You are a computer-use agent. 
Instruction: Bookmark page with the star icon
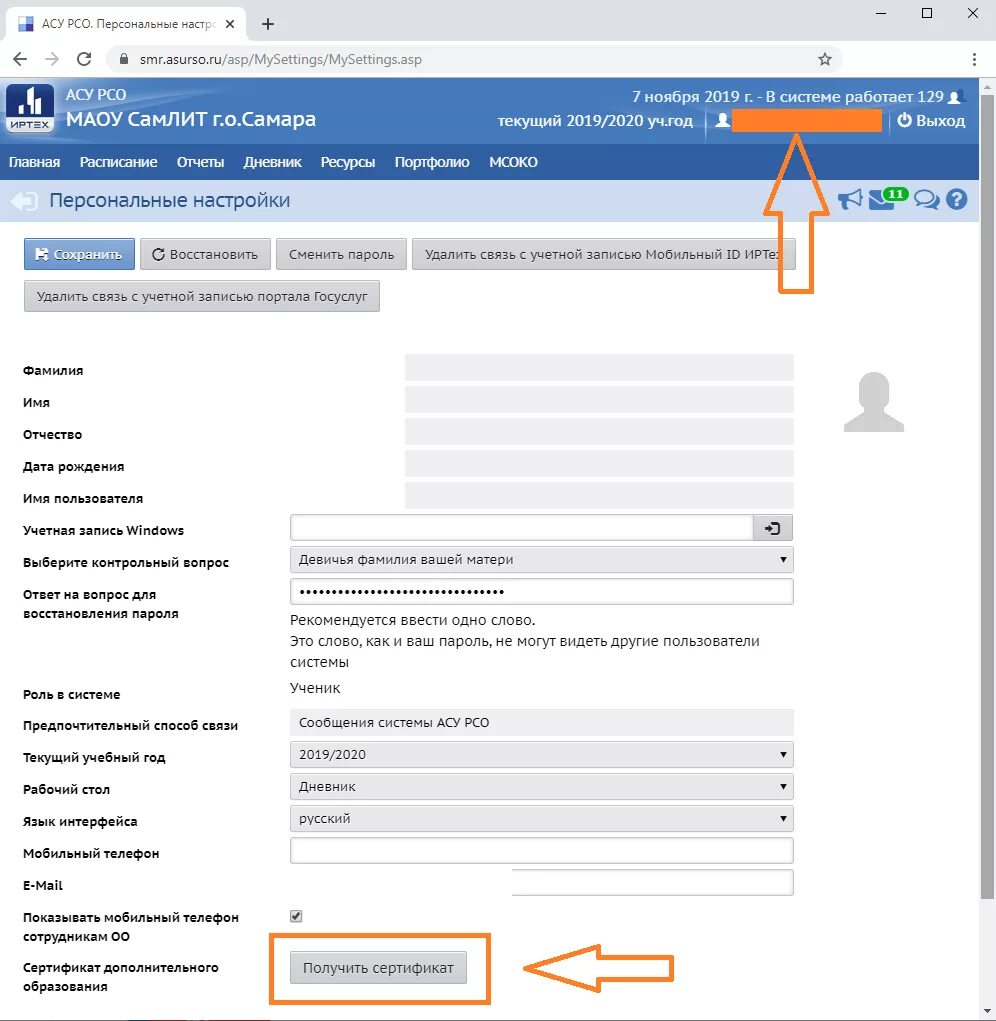coord(825,59)
